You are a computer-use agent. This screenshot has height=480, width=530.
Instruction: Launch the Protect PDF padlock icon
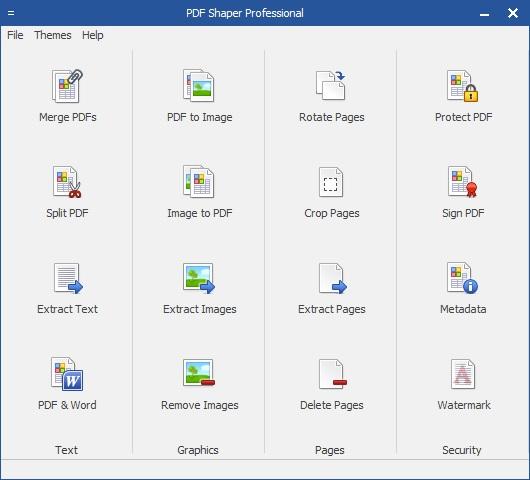462,86
